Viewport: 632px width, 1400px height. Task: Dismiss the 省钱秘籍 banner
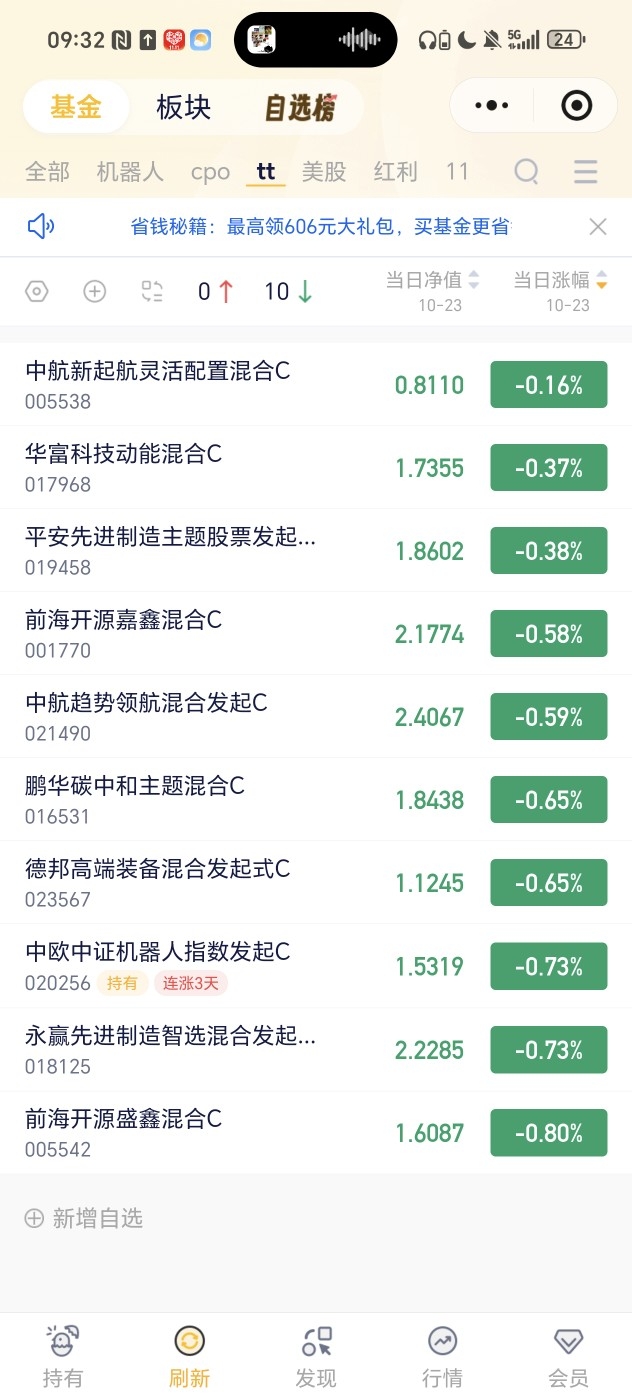(x=598, y=227)
